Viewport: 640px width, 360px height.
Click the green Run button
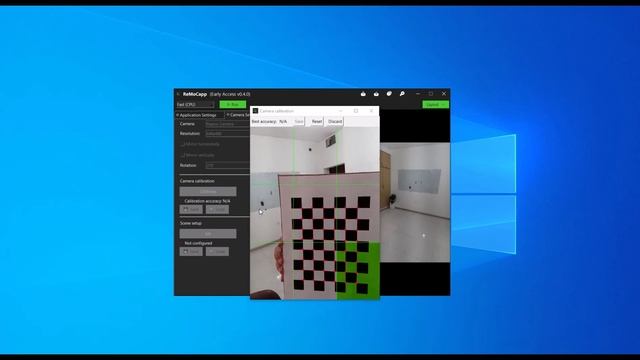[233, 104]
